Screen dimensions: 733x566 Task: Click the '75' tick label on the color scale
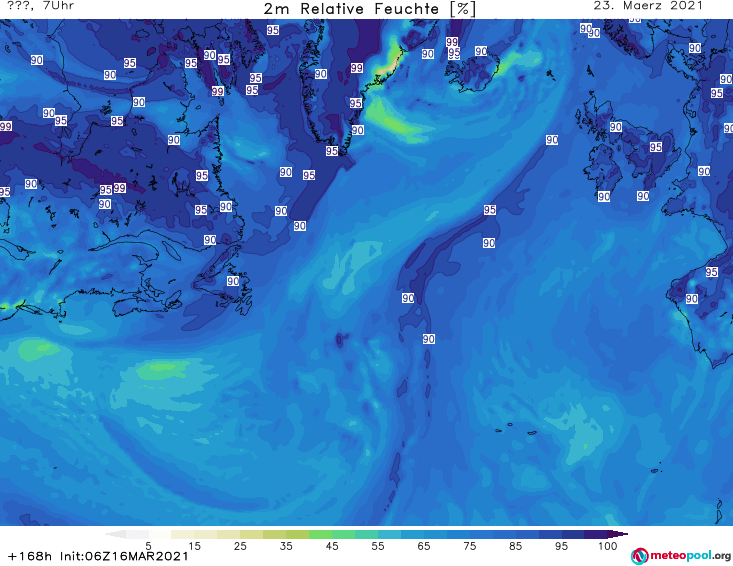[469, 545]
